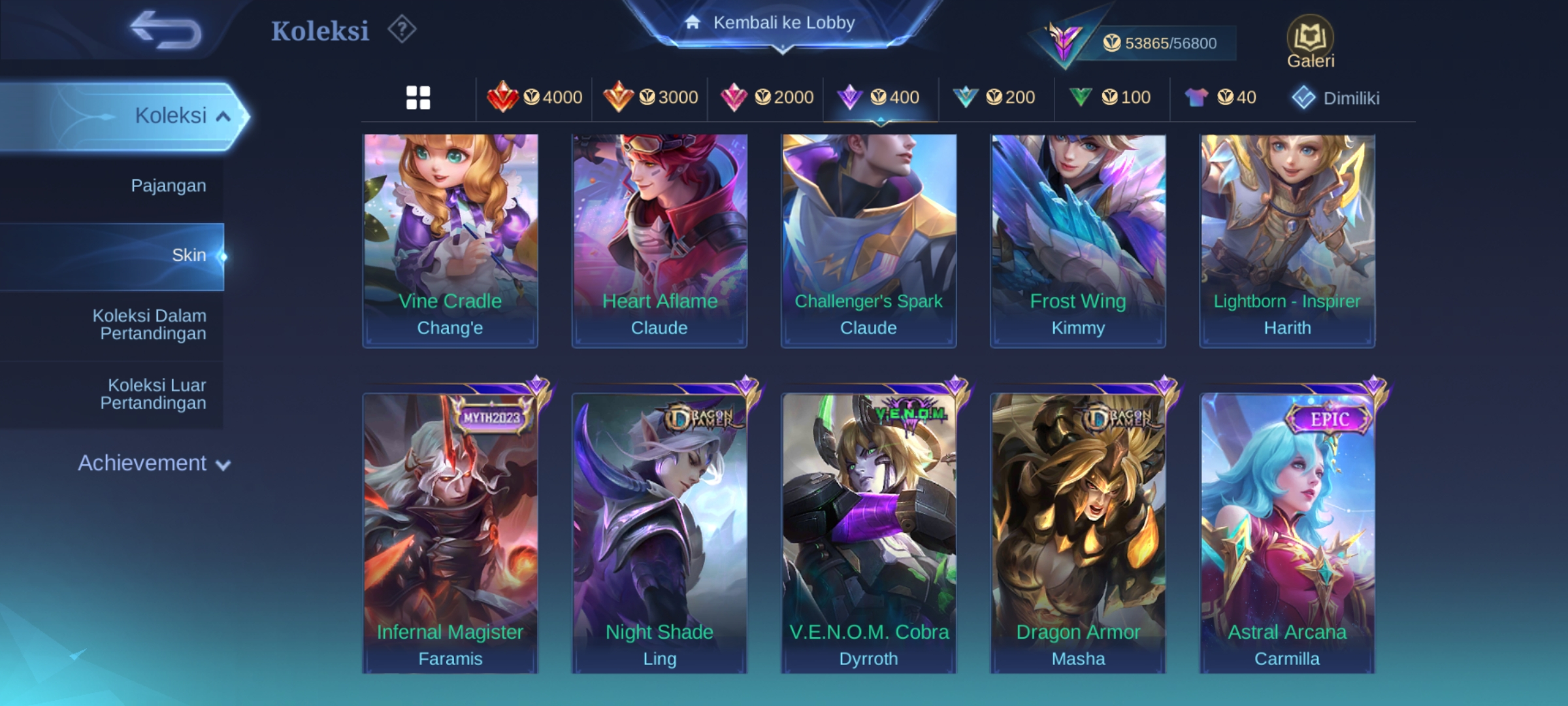The height and width of the screenshot is (706, 1568).
Task: Open the Koleksi help question mark
Action: [402, 29]
